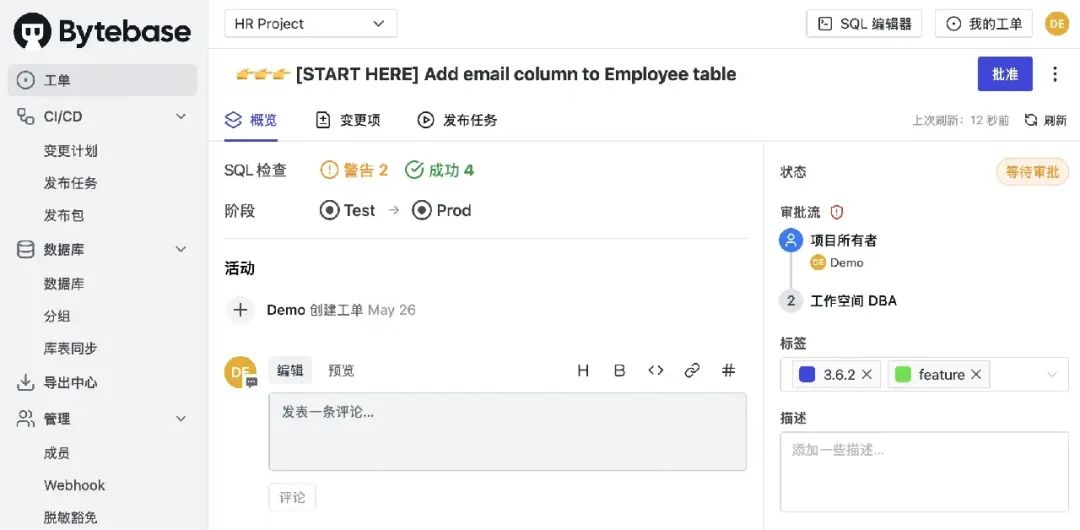Image resolution: width=1080 pixels, height=530 pixels.
Task: Collapse the CI/CD sidebar section
Action: click(181, 117)
